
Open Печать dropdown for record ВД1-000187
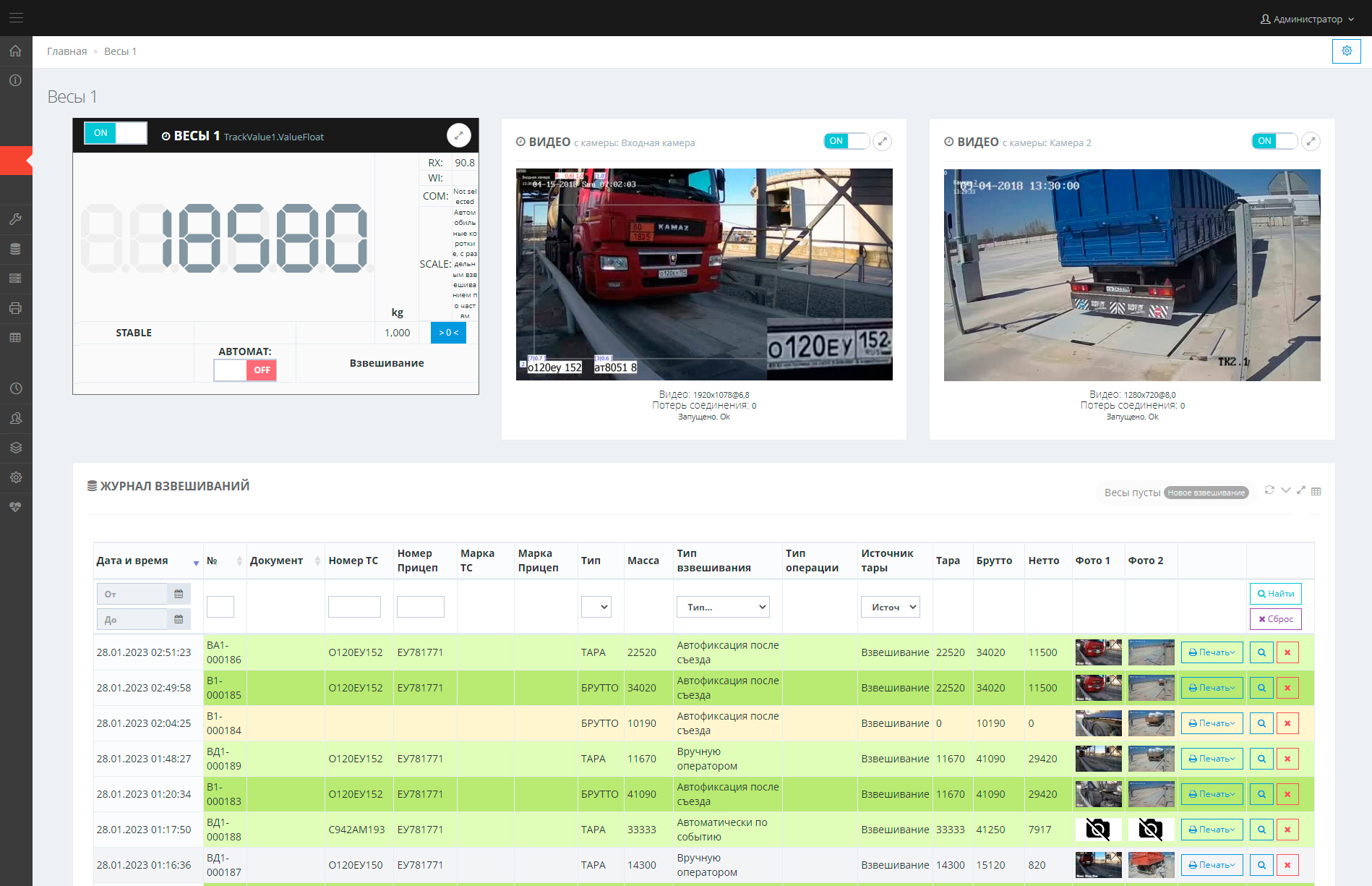[1212, 865]
